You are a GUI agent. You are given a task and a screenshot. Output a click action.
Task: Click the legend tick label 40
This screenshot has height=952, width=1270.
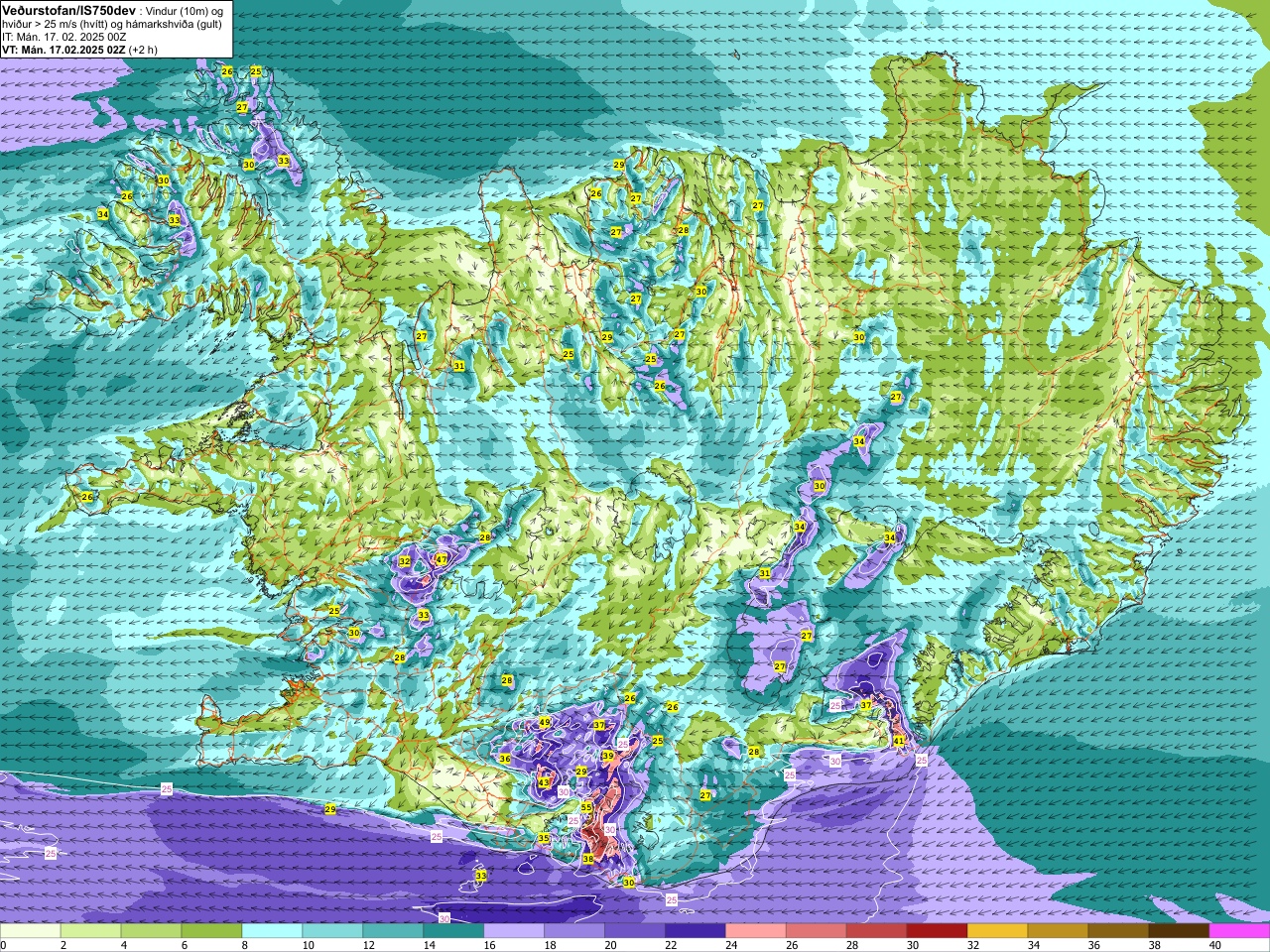pyautogui.click(x=1215, y=945)
